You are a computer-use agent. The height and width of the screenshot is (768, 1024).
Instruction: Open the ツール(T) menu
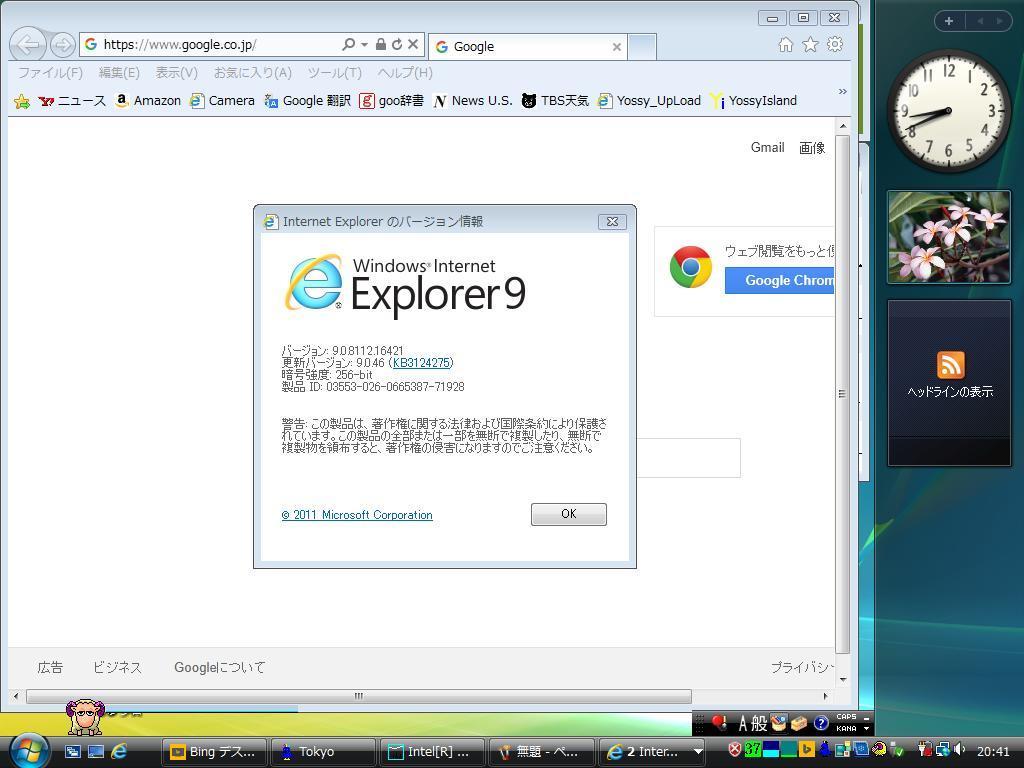[334, 72]
